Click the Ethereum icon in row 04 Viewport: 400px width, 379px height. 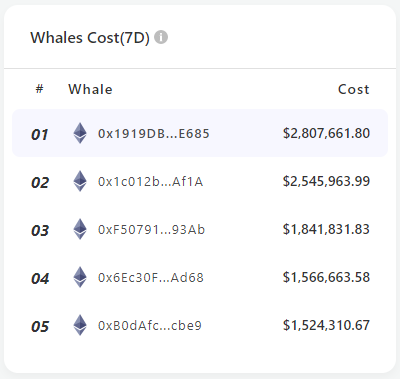click(x=80, y=277)
